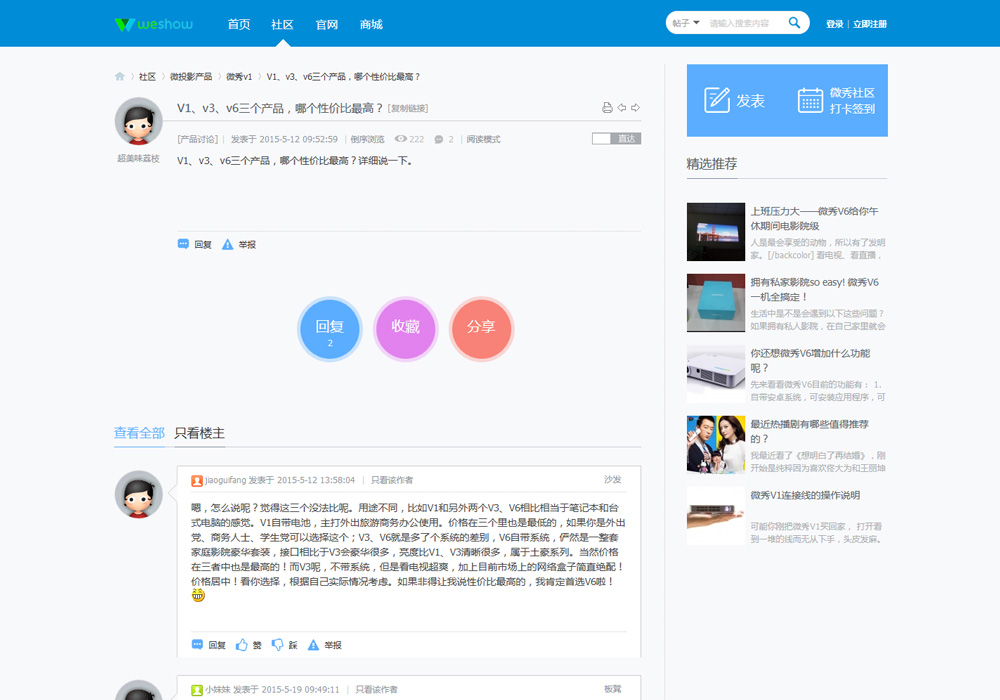Screen dimensions: 1000x700
Task: Click the 微秀社区 打卡签到 button text
Action: point(852,101)
